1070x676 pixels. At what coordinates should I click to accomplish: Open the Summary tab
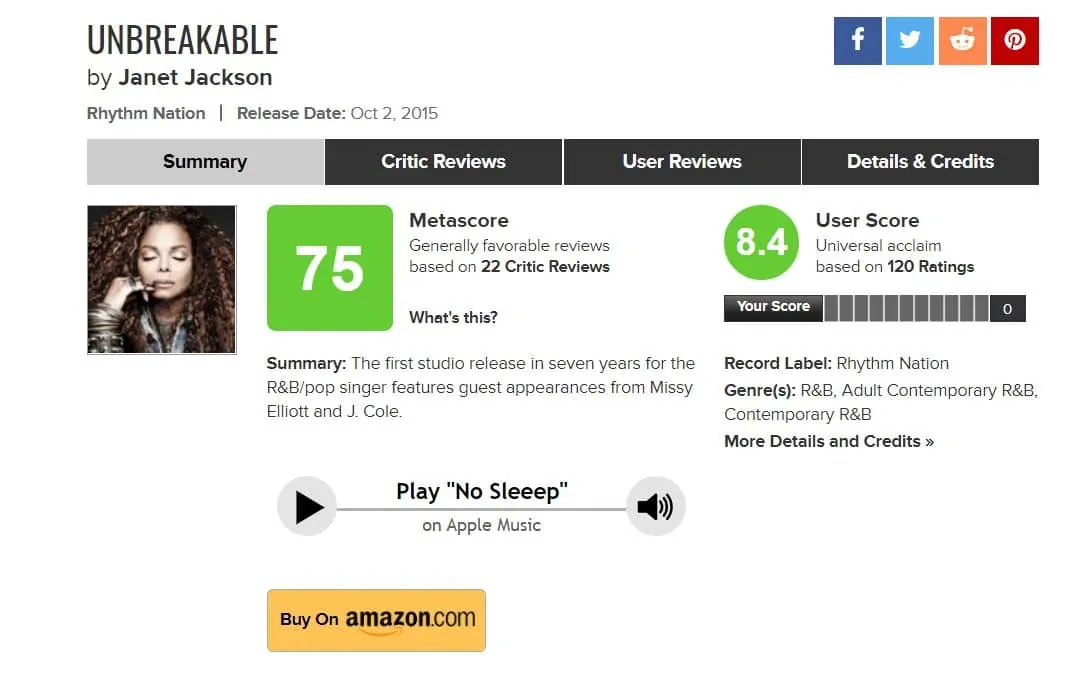[x=205, y=162]
